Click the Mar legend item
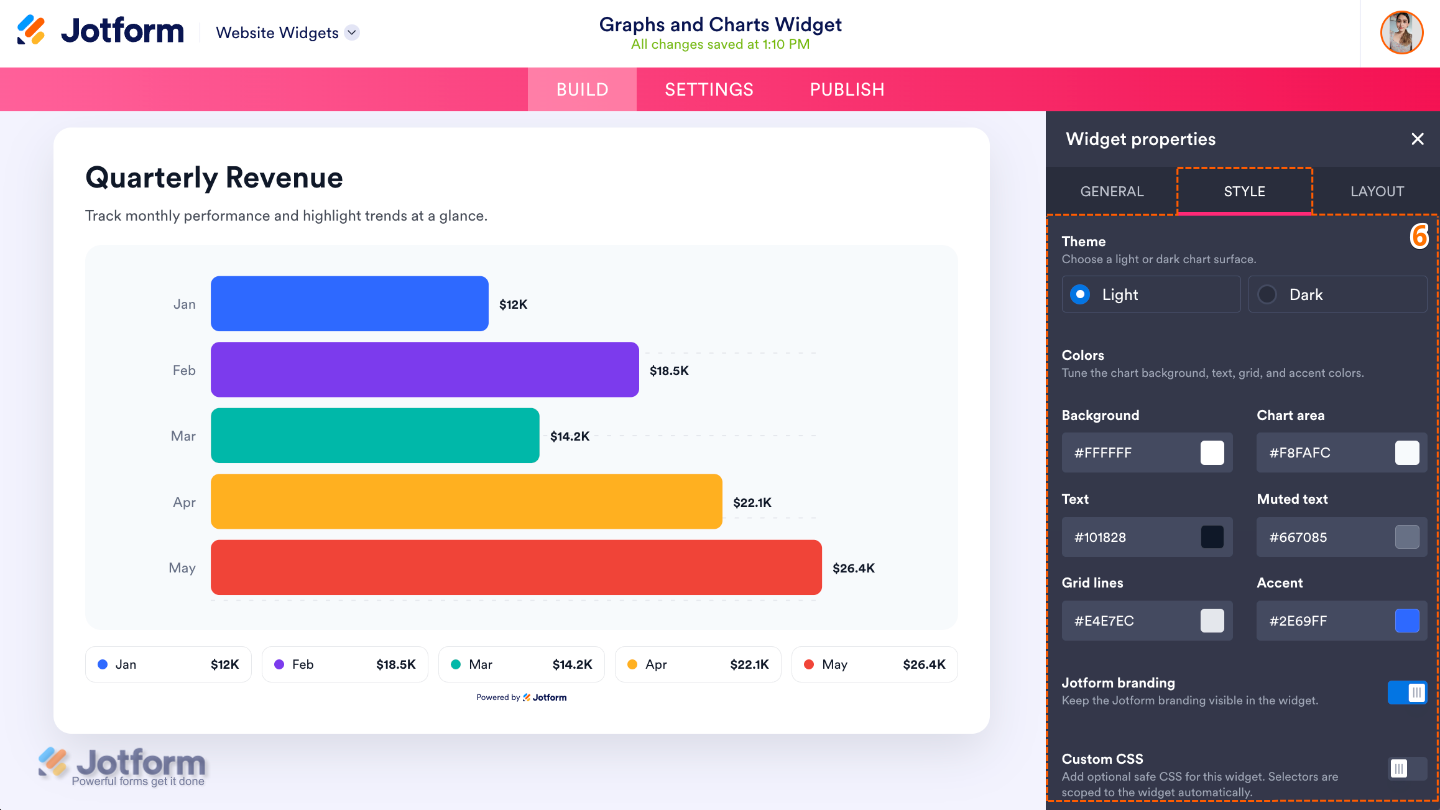Screen dimensions: 1440x810 tap(521, 664)
